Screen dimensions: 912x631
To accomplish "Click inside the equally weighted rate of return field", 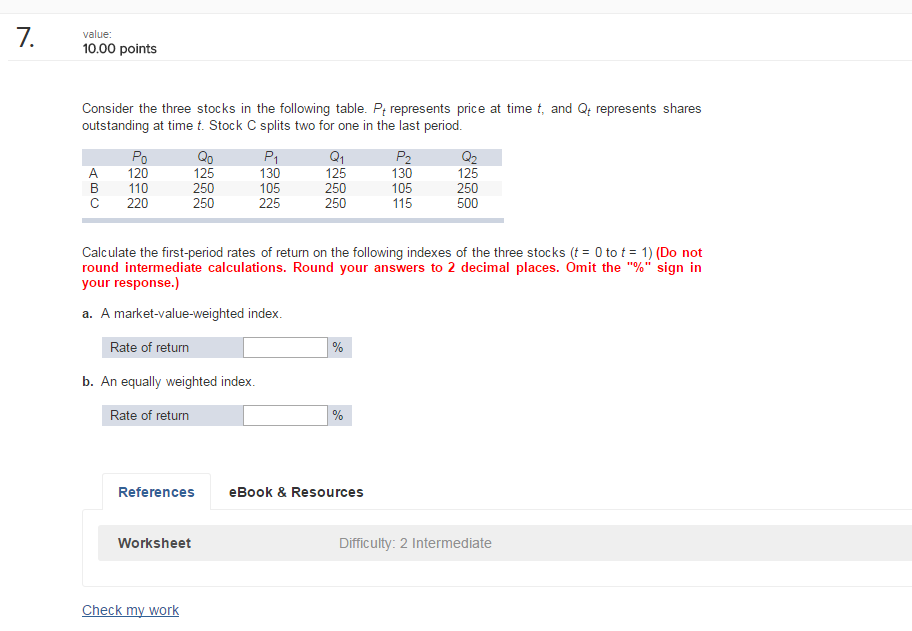I will tap(285, 415).
